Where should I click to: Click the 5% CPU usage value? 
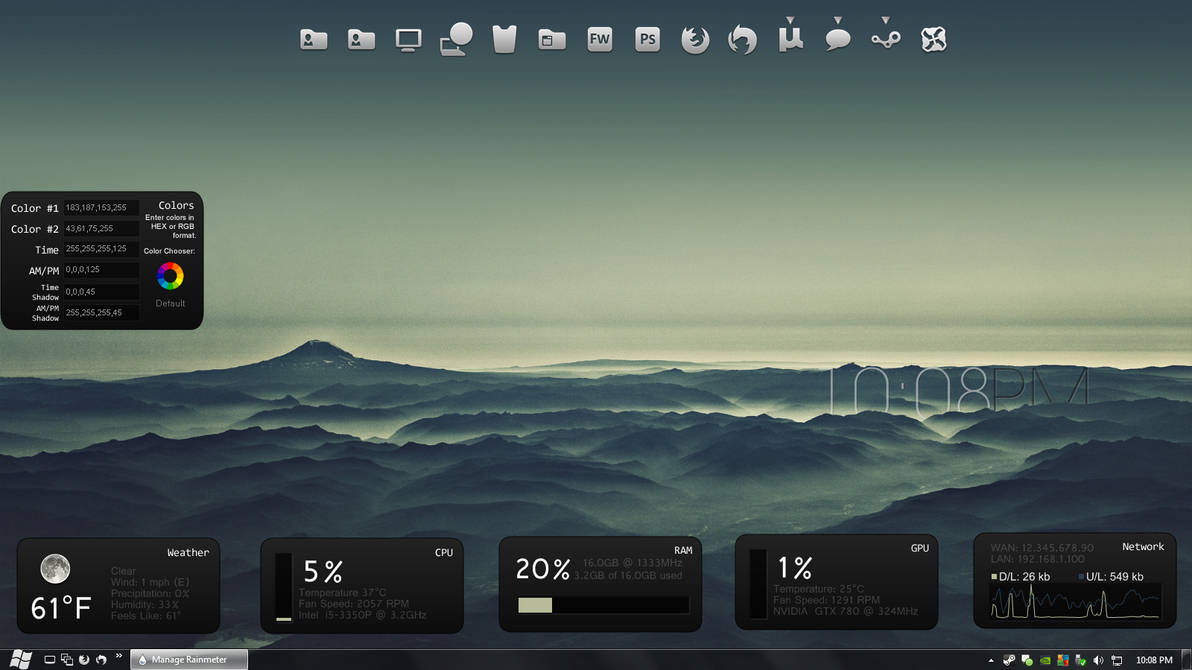323,571
